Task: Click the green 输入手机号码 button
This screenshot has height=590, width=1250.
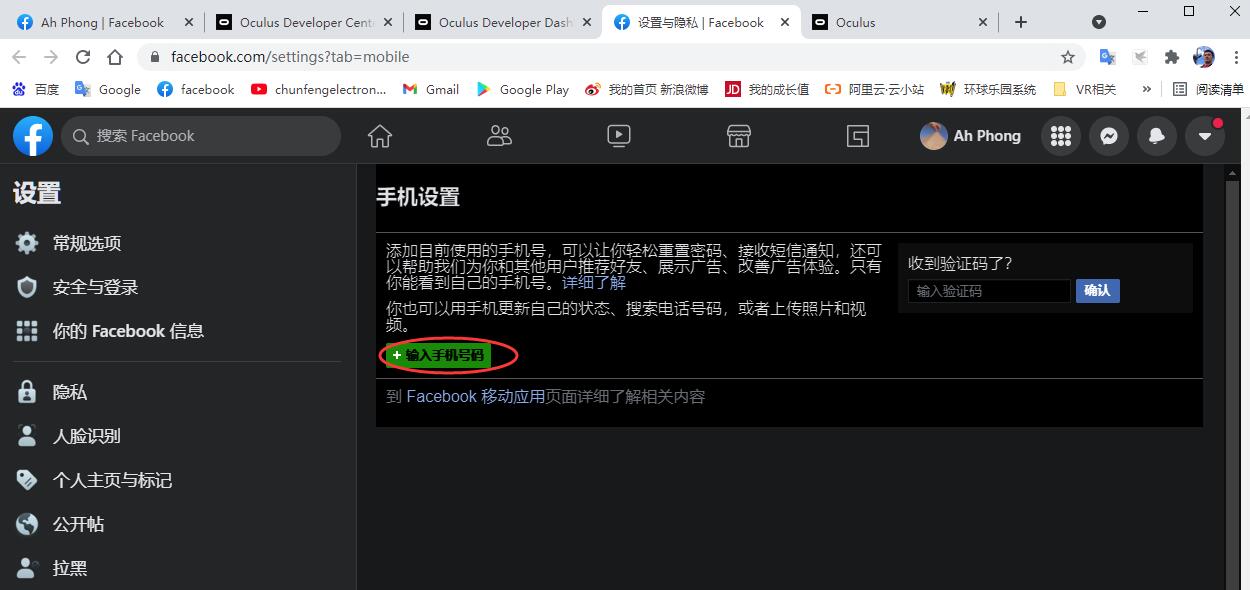Action: 438,355
